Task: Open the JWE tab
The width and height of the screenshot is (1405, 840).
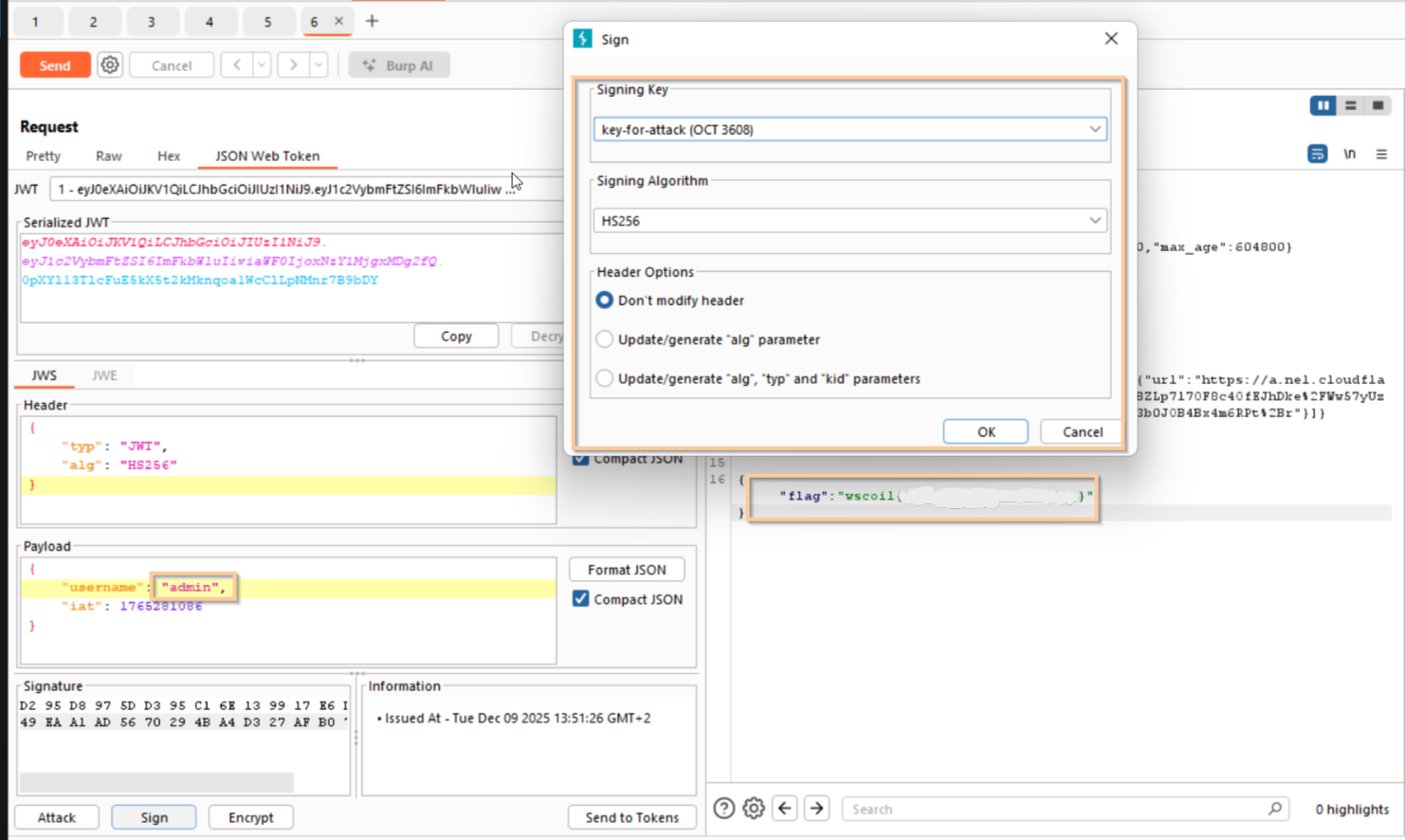Action: (104, 375)
